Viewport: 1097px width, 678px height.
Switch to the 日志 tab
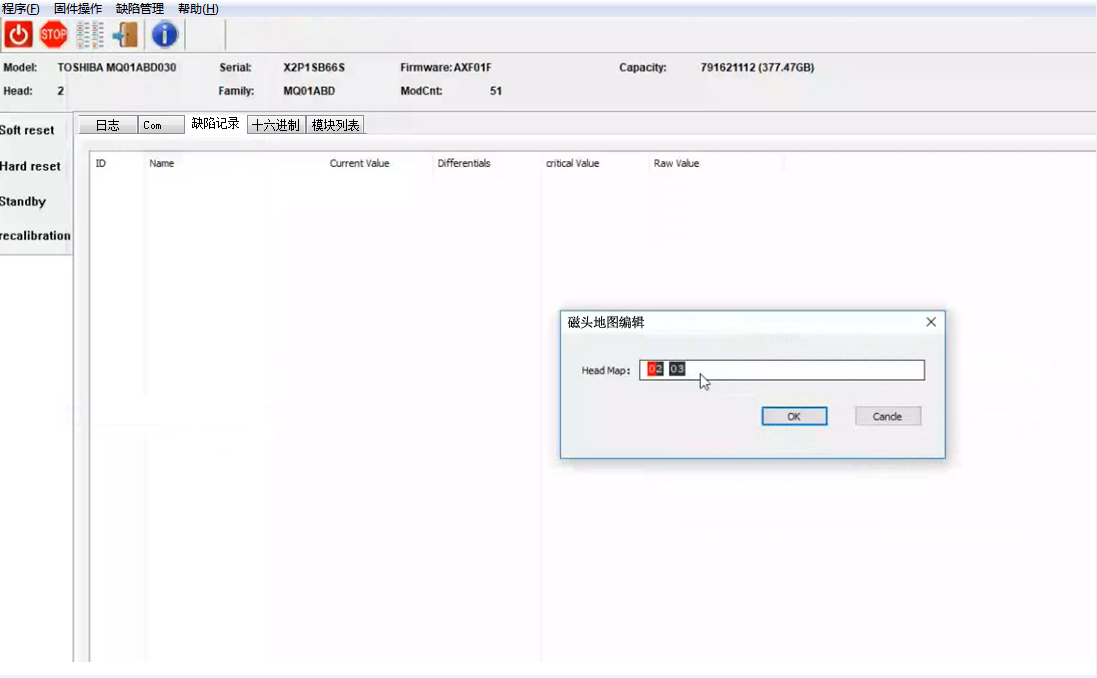tap(108, 125)
